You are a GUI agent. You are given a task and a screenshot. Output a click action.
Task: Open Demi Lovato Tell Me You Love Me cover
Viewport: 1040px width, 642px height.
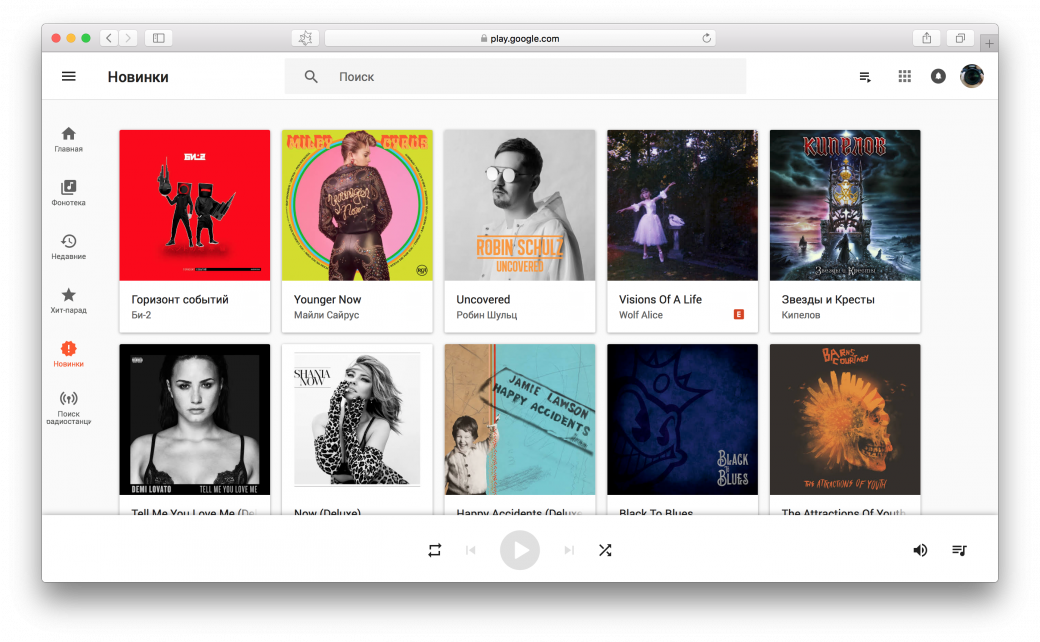click(194, 419)
